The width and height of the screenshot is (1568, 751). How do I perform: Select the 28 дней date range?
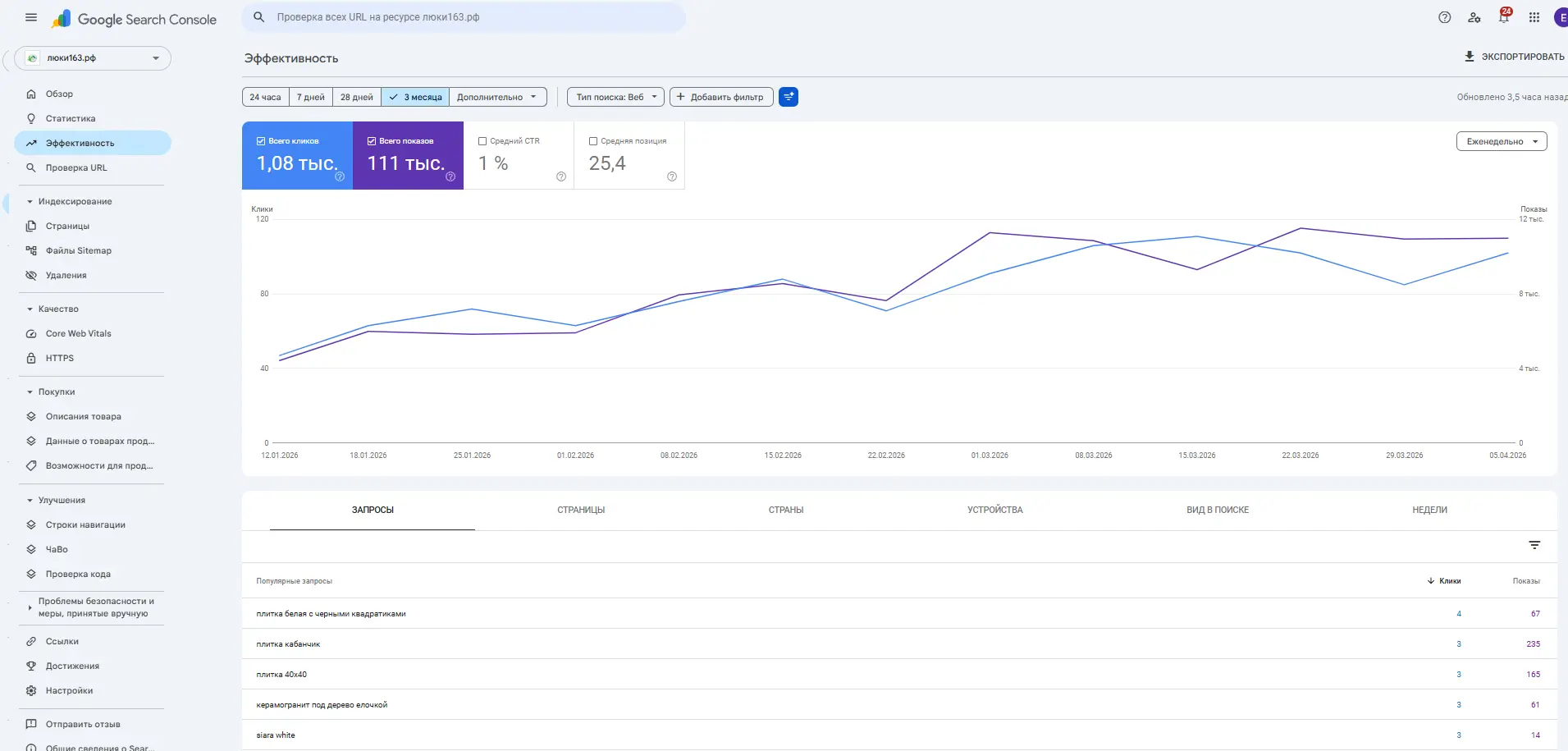357,97
